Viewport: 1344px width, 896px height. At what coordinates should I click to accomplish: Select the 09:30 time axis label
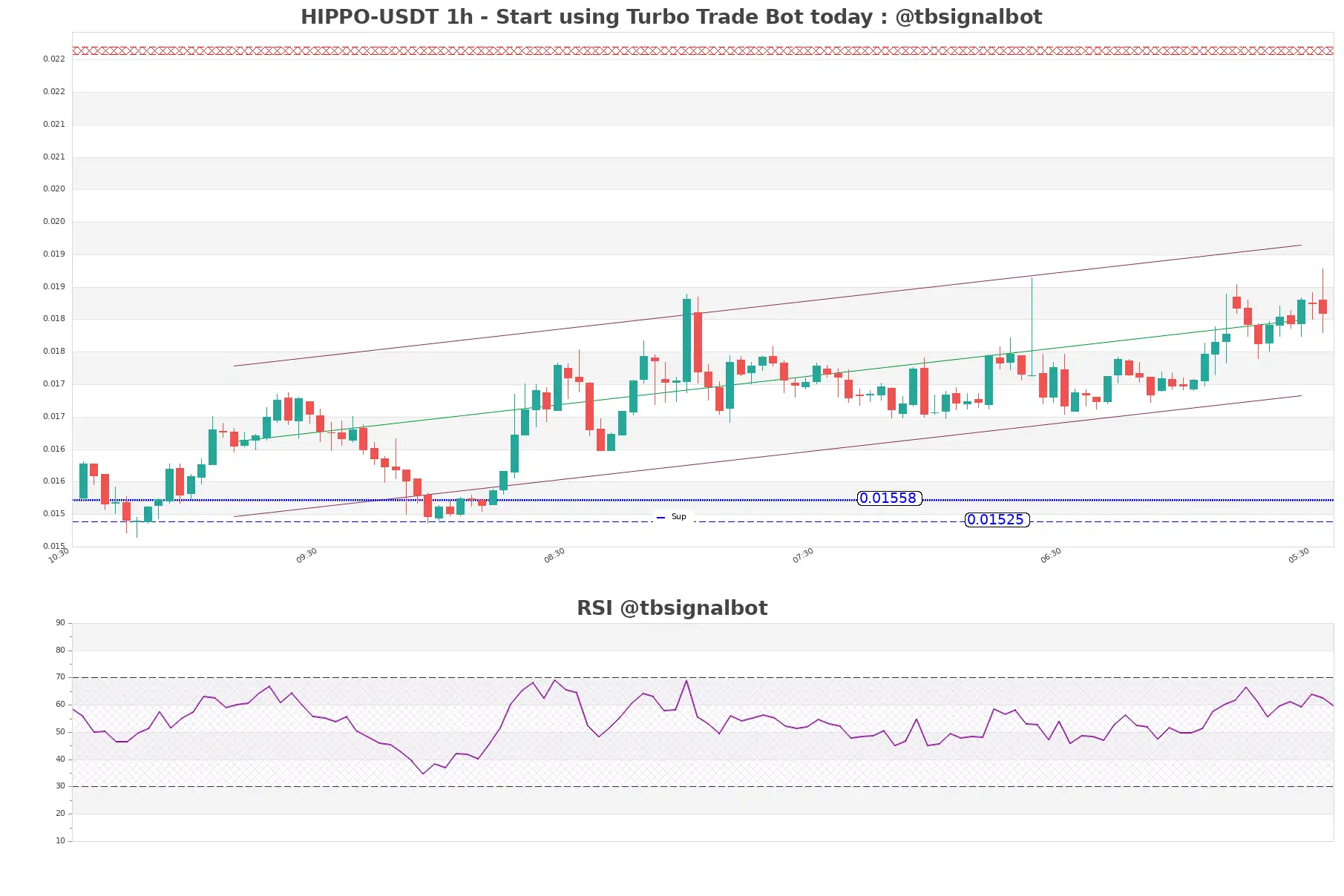click(307, 556)
